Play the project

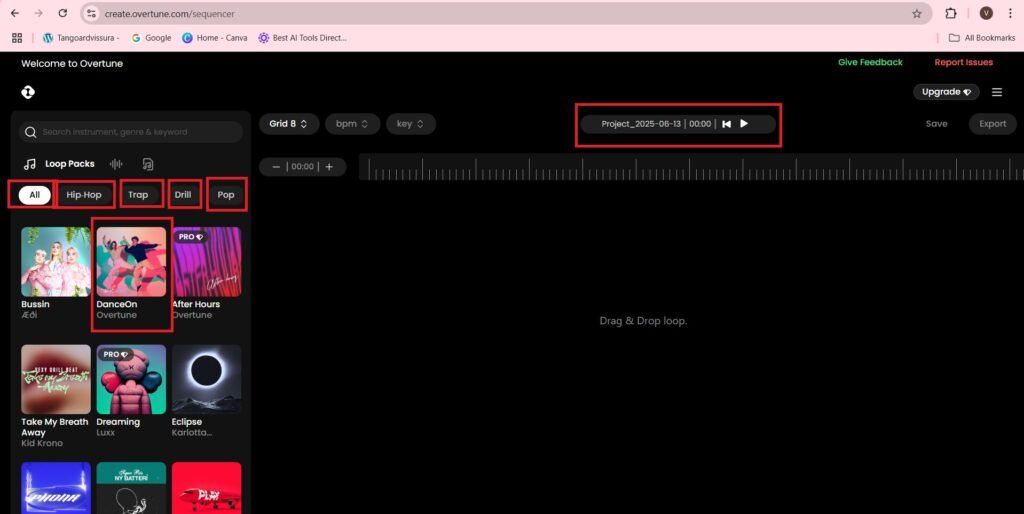(x=744, y=123)
